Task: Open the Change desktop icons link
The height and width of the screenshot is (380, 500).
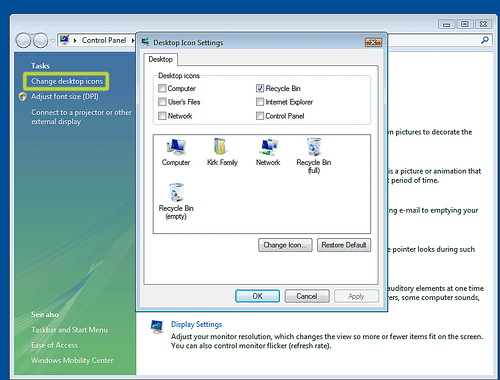Action: tap(67, 81)
